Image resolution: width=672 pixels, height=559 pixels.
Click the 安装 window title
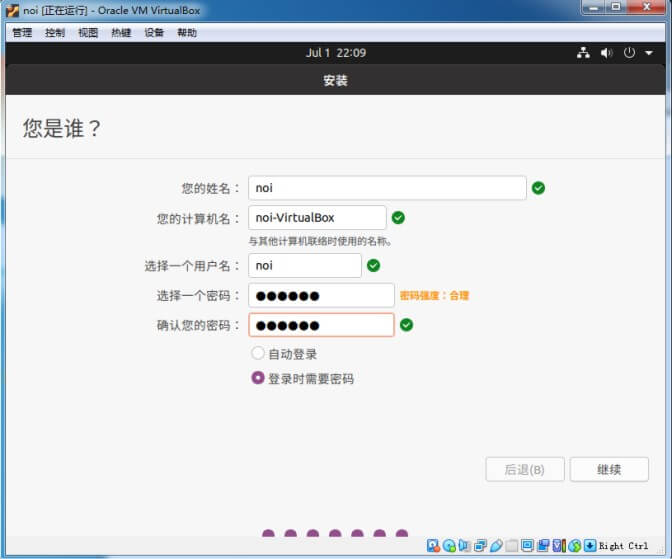[335, 80]
